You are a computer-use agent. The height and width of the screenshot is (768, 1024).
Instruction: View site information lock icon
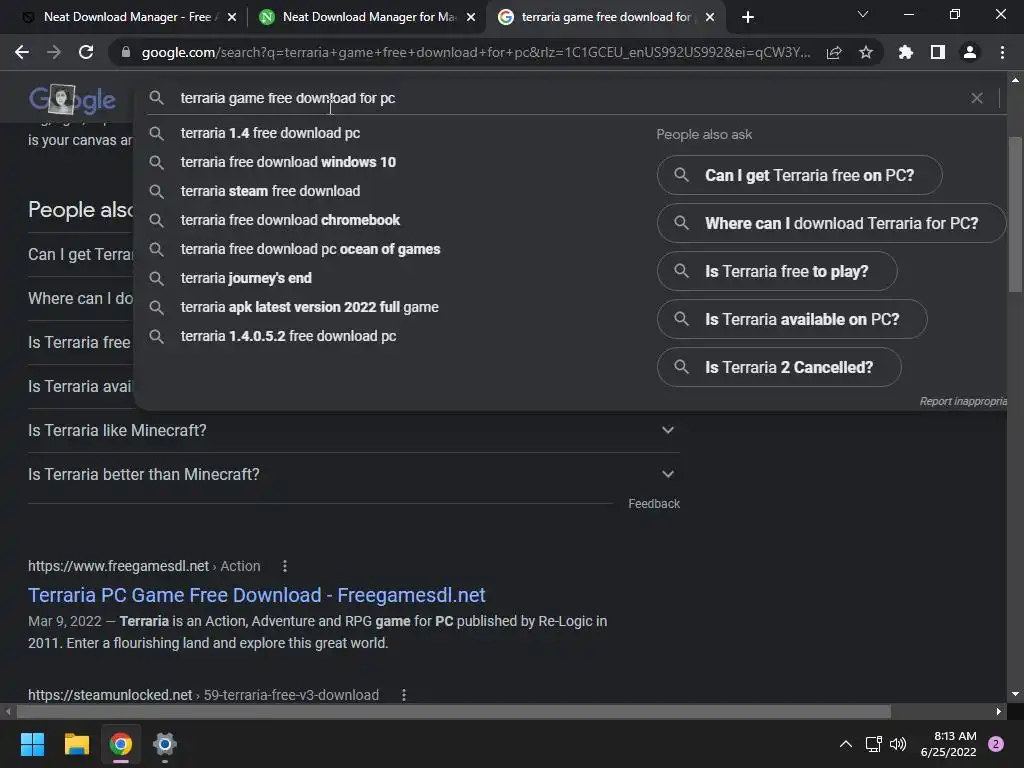[125, 52]
